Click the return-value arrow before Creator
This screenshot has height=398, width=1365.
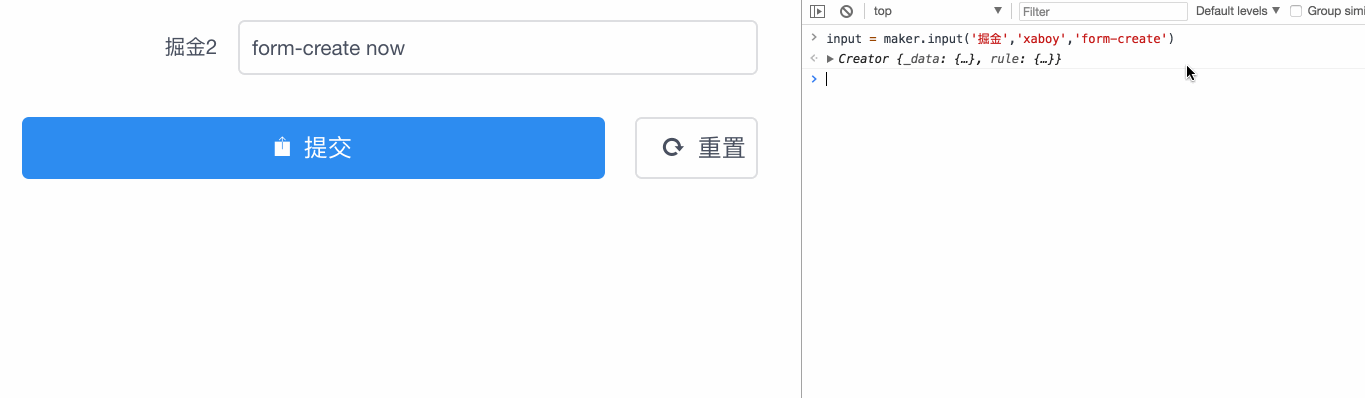[x=814, y=59]
